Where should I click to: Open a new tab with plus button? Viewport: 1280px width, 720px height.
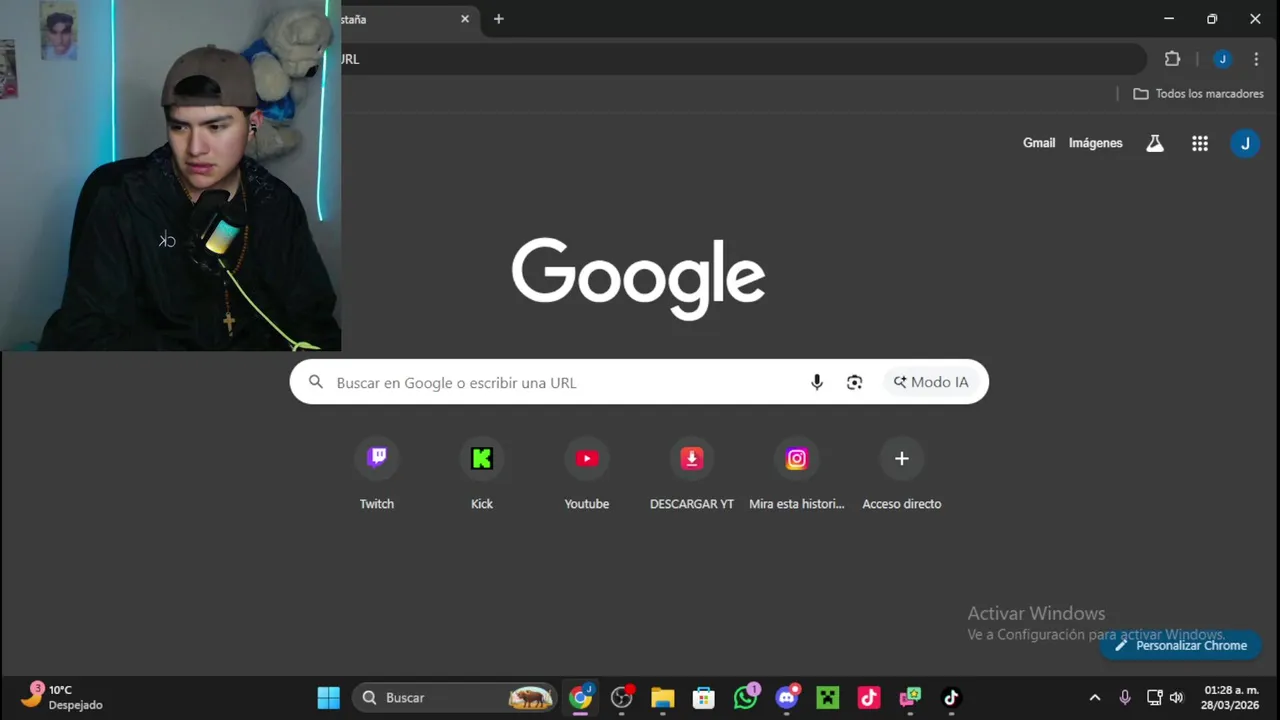(x=499, y=19)
